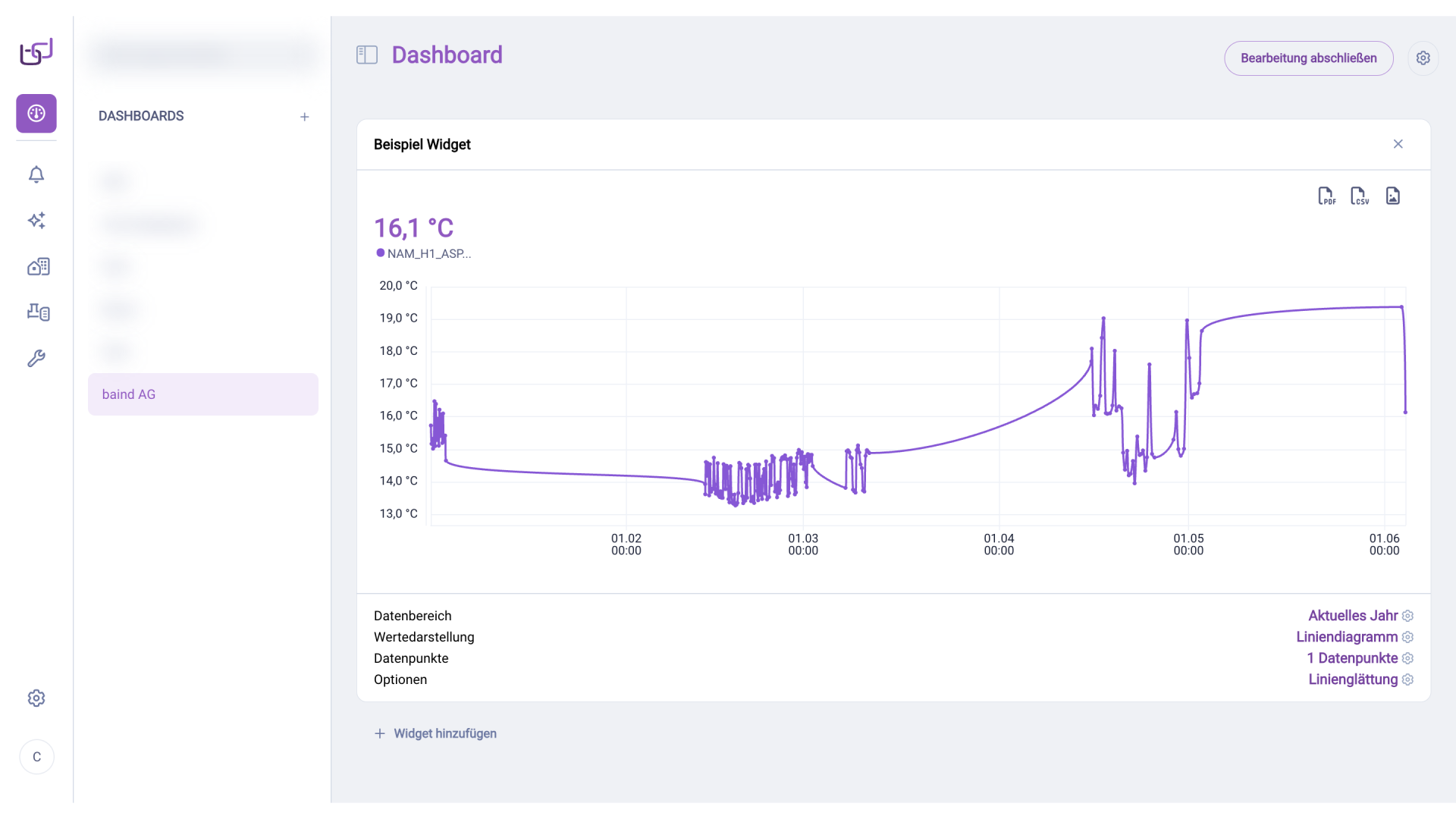Open the building/plant section in the sidebar
Screen dimensions: 1456x819
[x=38, y=267]
